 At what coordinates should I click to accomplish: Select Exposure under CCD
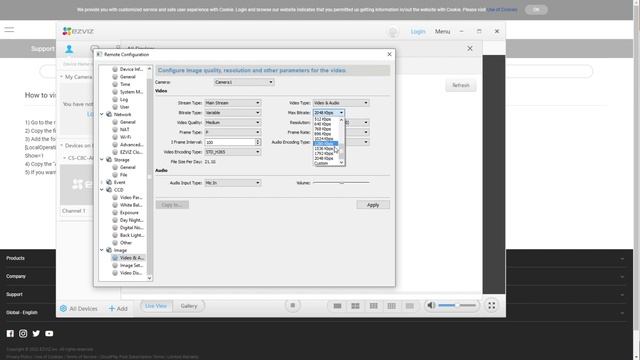129,213
